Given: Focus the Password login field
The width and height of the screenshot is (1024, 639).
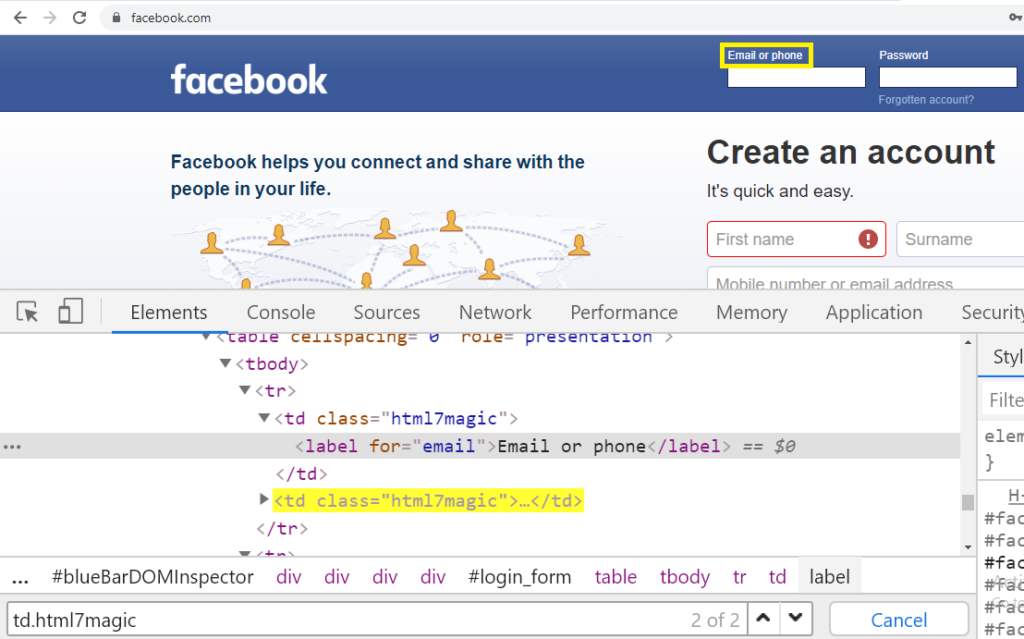Looking at the screenshot, I should [948, 77].
